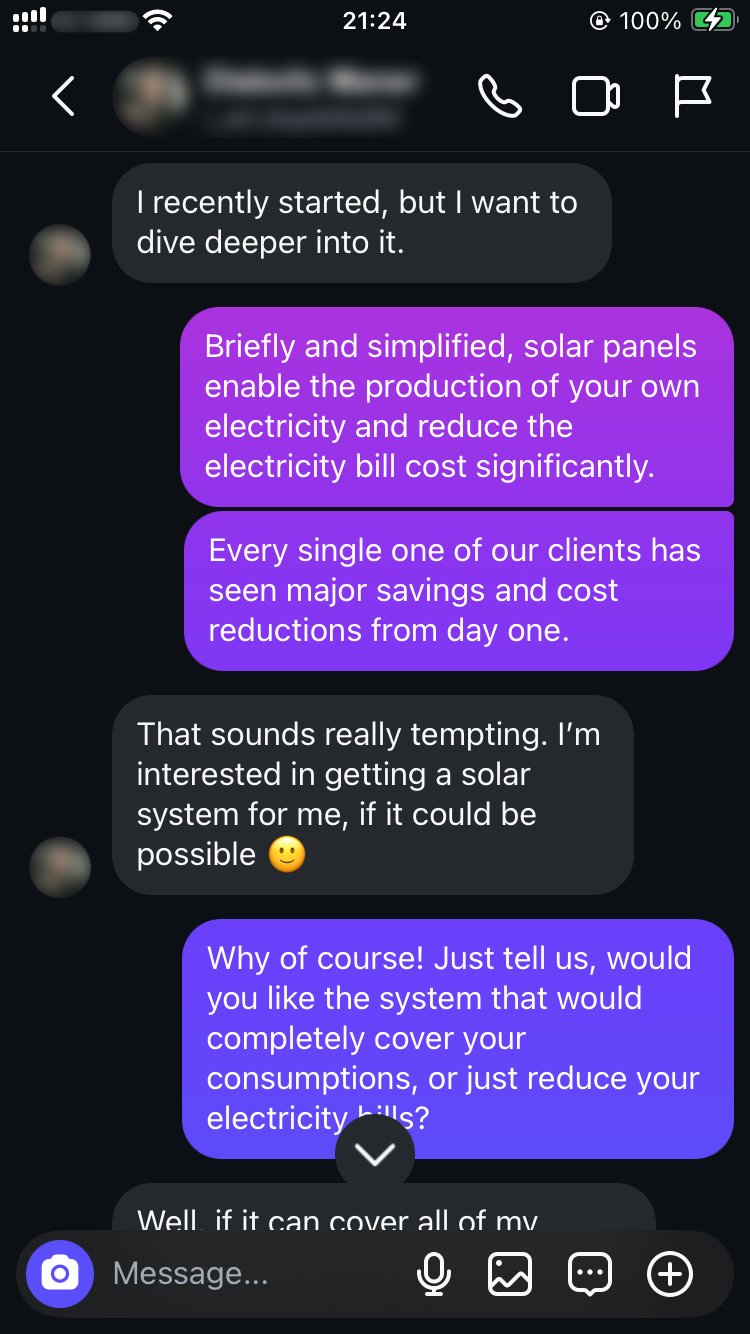Tap the "Every single one of our clients" message
This screenshot has height=1334, width=750.
458,590
